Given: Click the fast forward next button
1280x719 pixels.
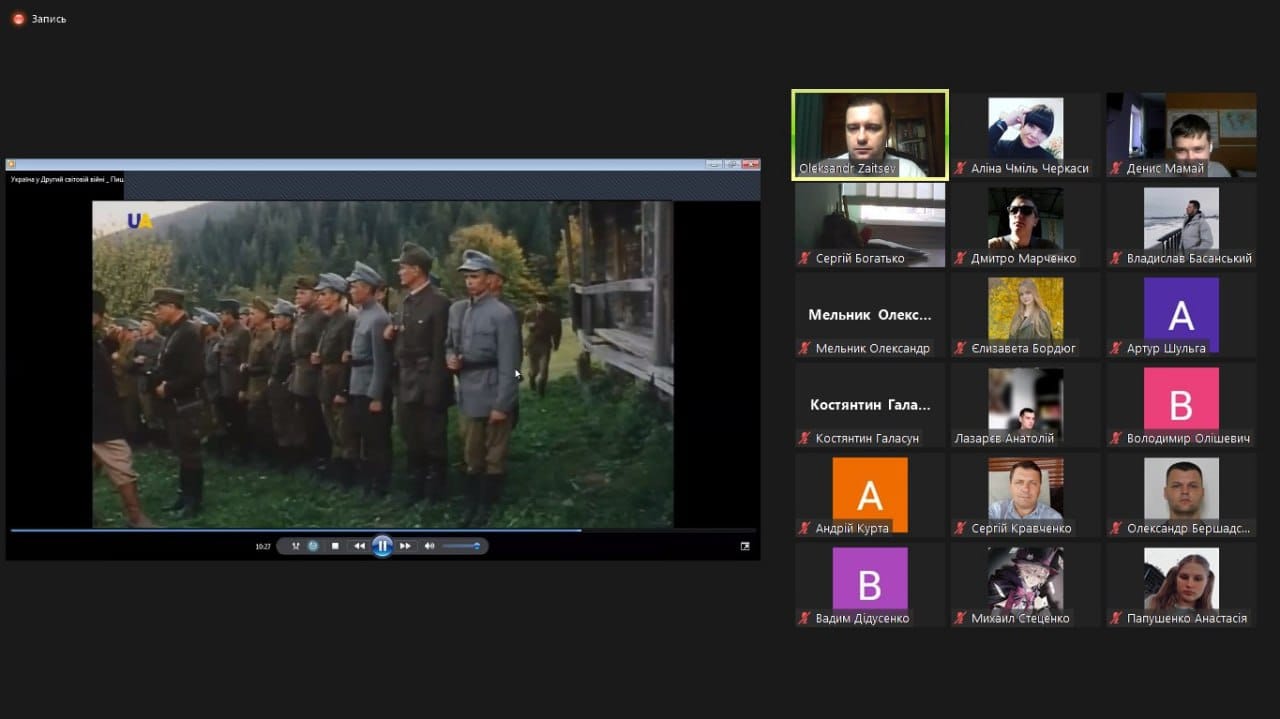Looking at the screenshot, I should coord(405,546).
